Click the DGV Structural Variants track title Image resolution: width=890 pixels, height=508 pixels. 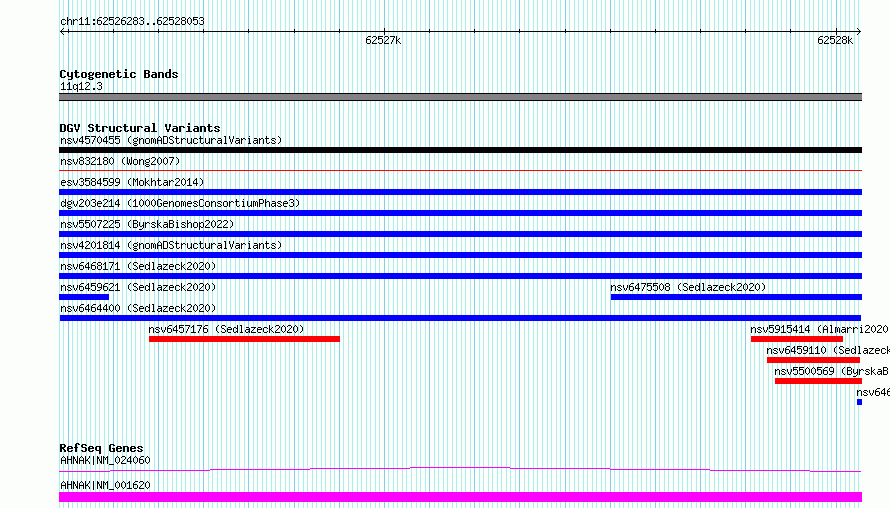[140, 128]
